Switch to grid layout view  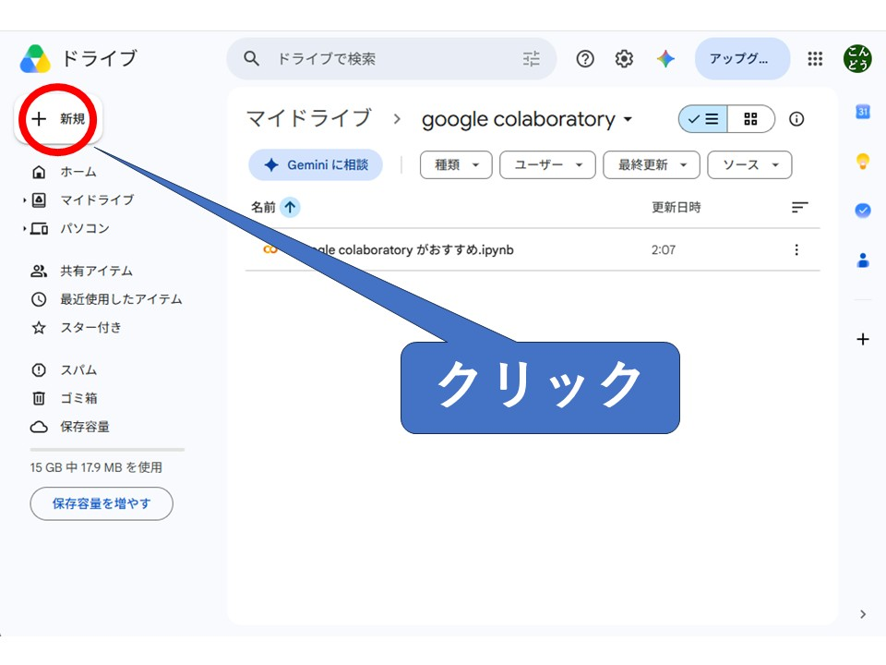click(750, 119)
